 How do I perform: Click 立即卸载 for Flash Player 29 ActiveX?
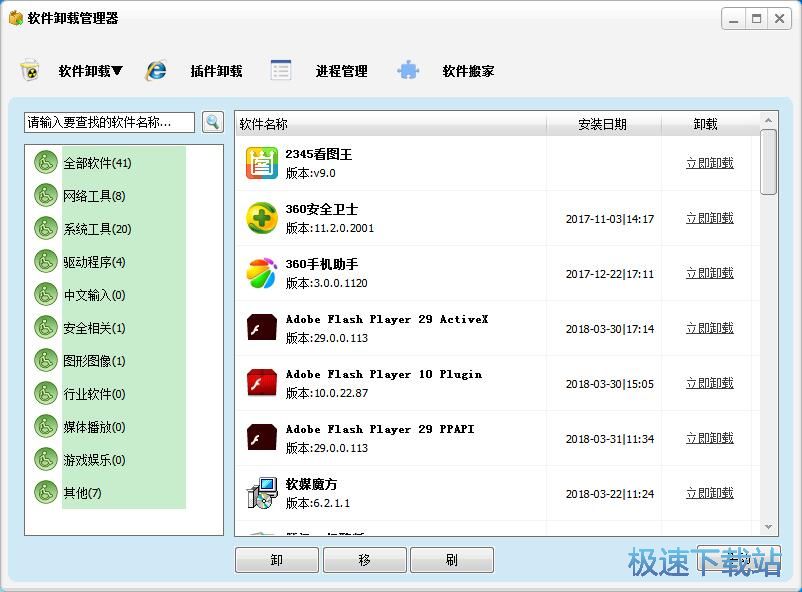[x=710, y=328]
